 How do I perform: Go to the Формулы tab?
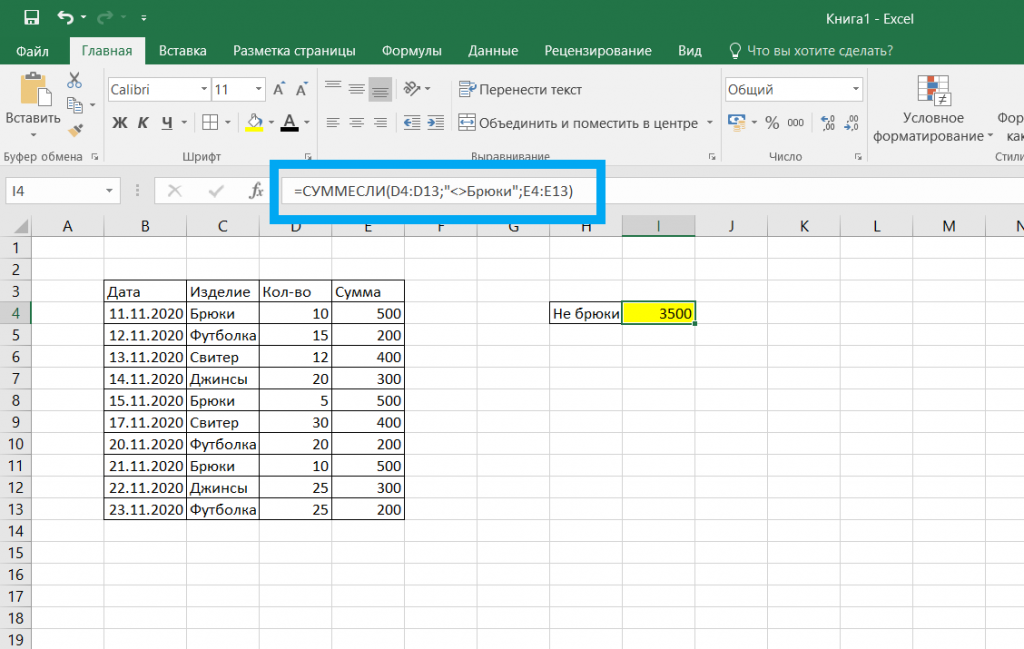411,51
